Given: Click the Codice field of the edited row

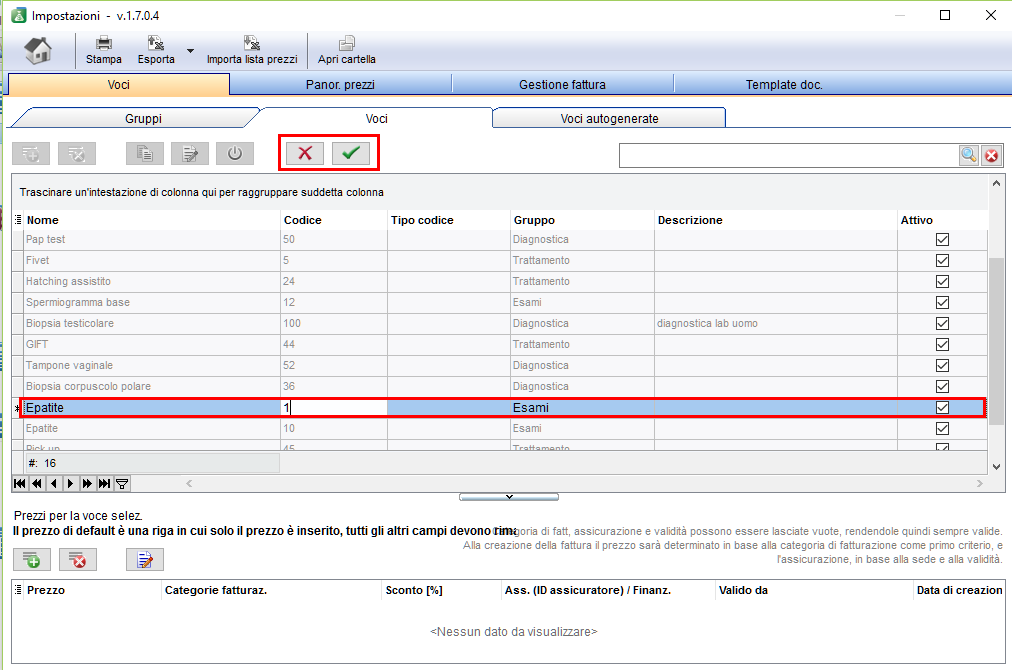Looking at the screenshot, I should point(334,407).
